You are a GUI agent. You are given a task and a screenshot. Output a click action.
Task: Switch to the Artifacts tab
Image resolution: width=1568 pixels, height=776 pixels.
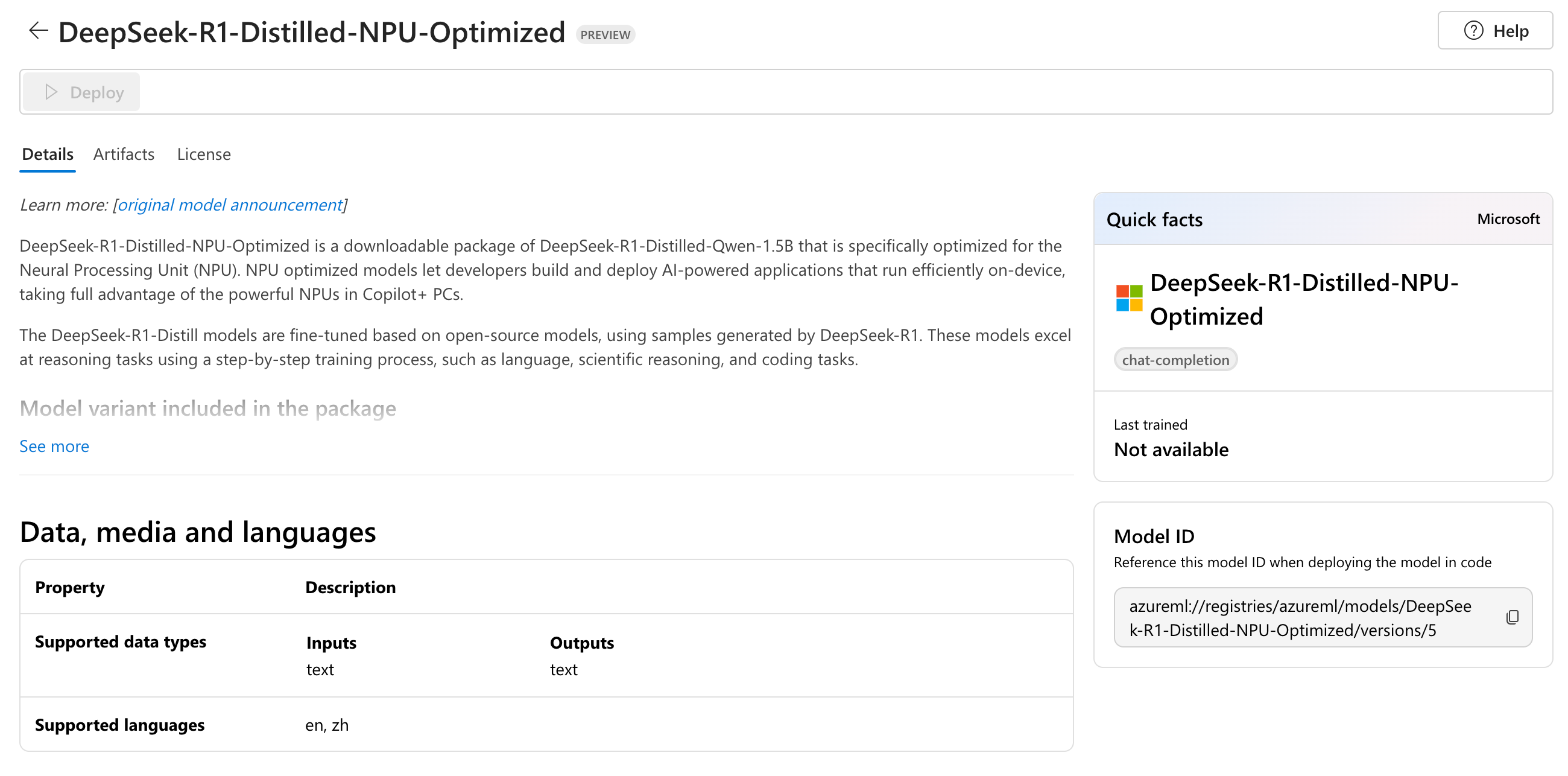point(124,154)
